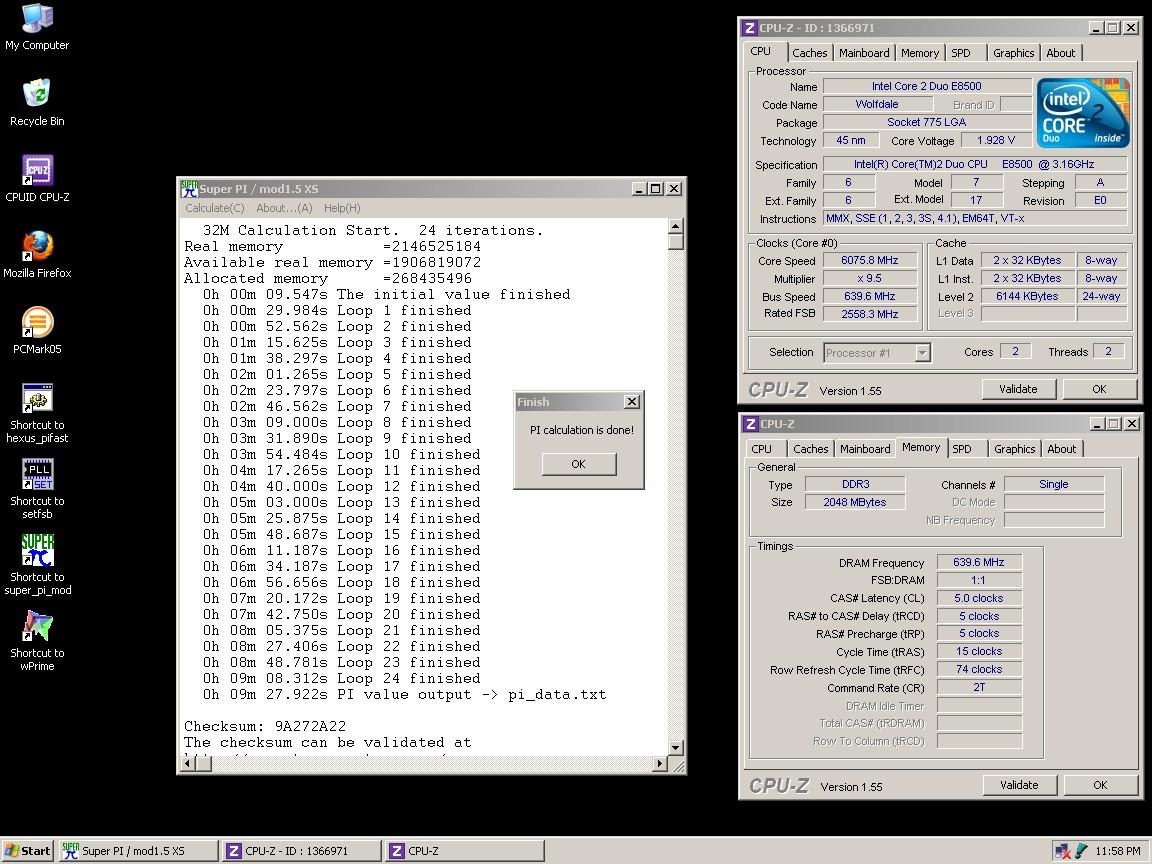The image size is (1152, 864).
Task: Click Validate in the lower CPU-Z window
Action: (x=1020, y=785)
